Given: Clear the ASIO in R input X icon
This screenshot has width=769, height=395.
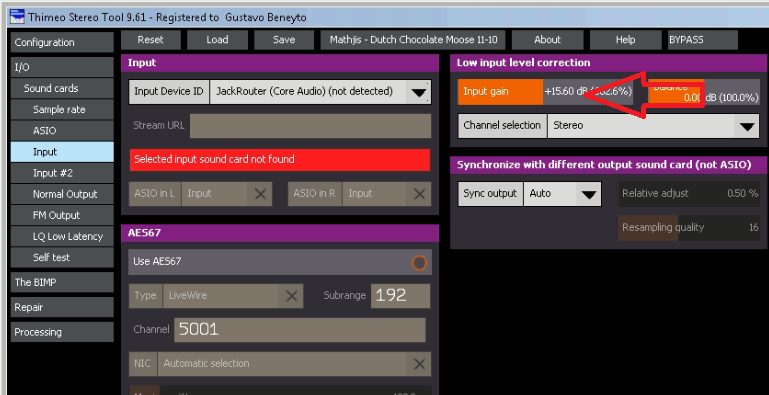Looking at the screenshot, I should point(419,194).
